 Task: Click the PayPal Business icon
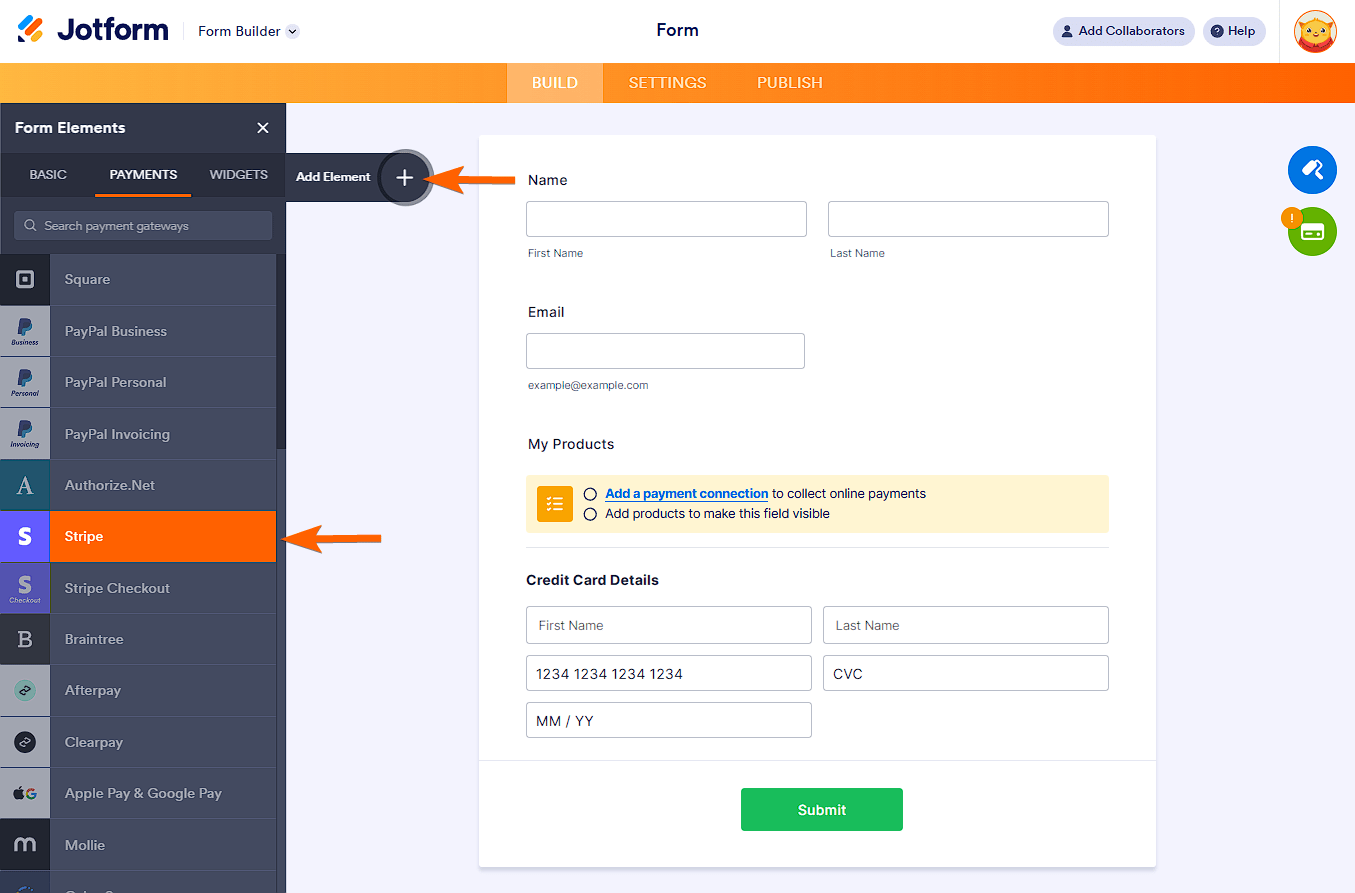point(25,331)
